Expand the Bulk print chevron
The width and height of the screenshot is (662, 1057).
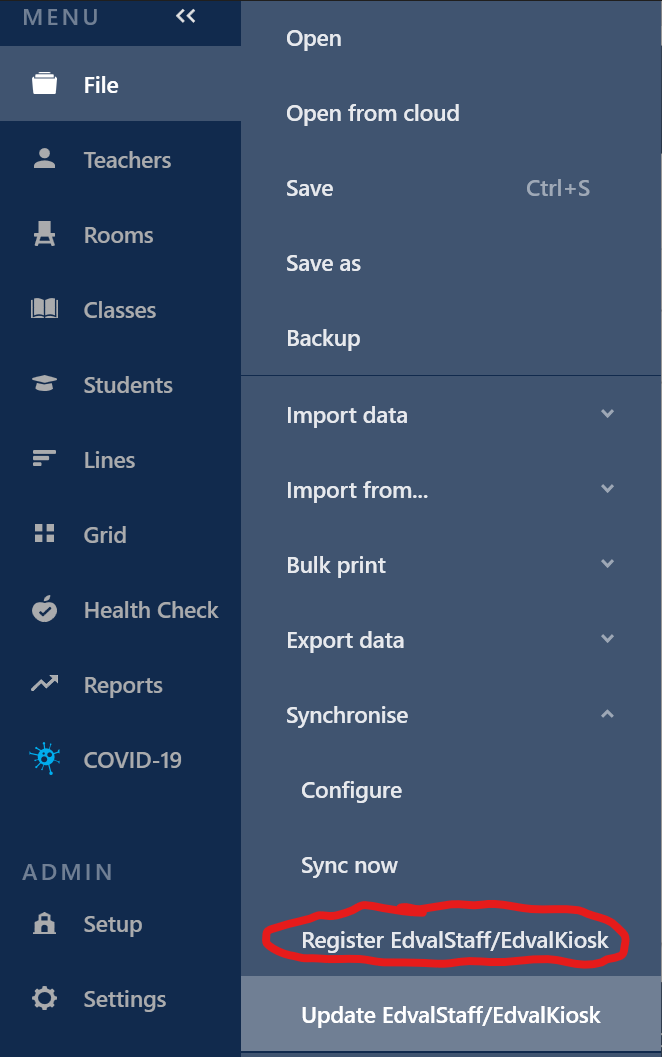pyautogui.click(x=607, y=564)
